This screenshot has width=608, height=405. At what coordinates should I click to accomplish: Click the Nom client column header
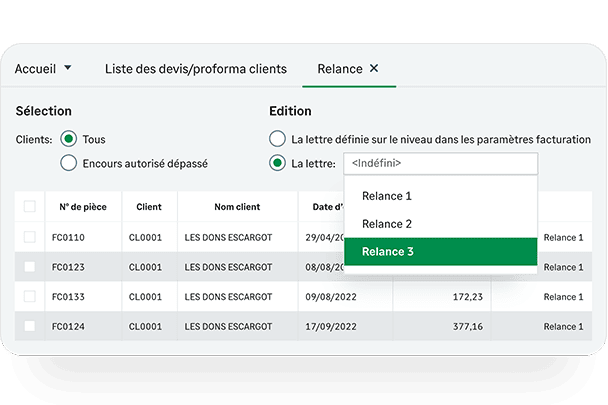coord(237,207)
